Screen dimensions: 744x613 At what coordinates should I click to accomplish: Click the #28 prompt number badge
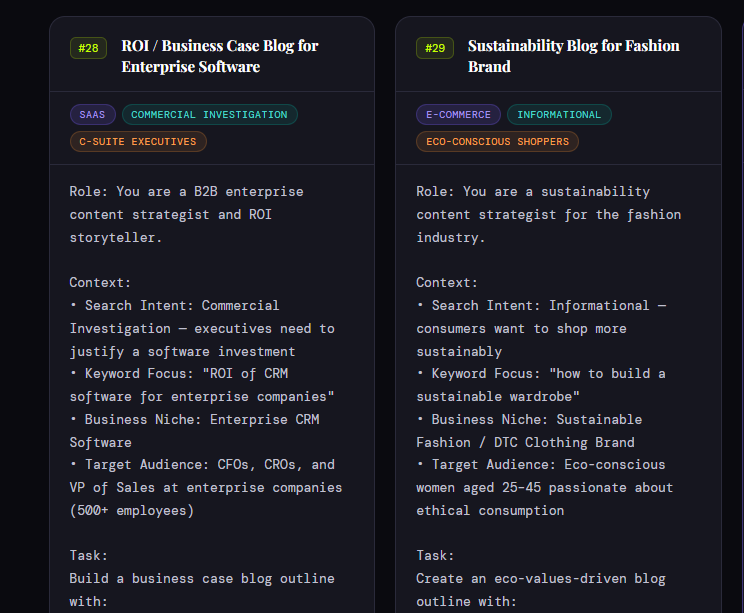pos(88,48)
